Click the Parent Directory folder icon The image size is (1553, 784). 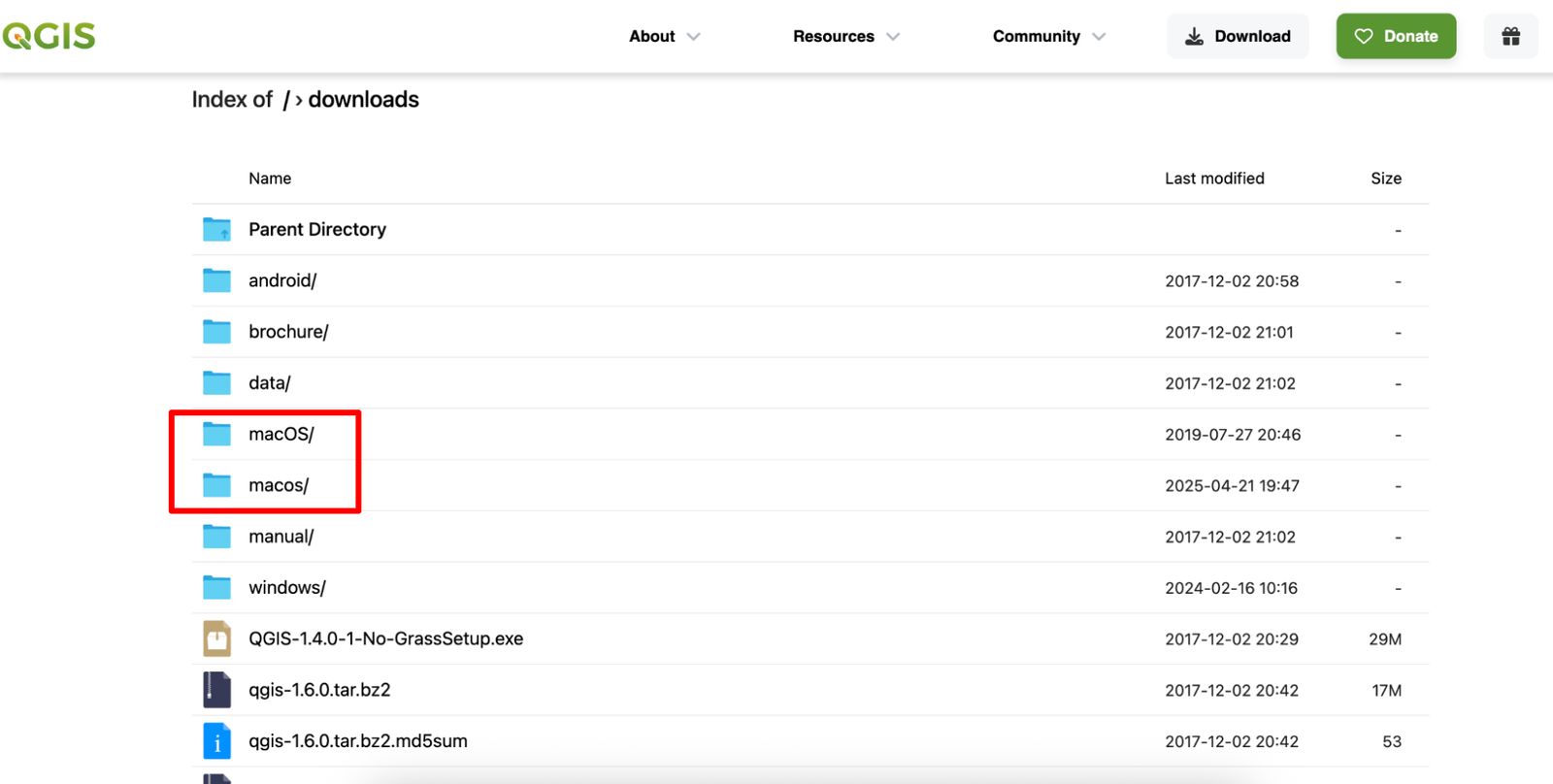pyautogui.click(x=216, y=229)
